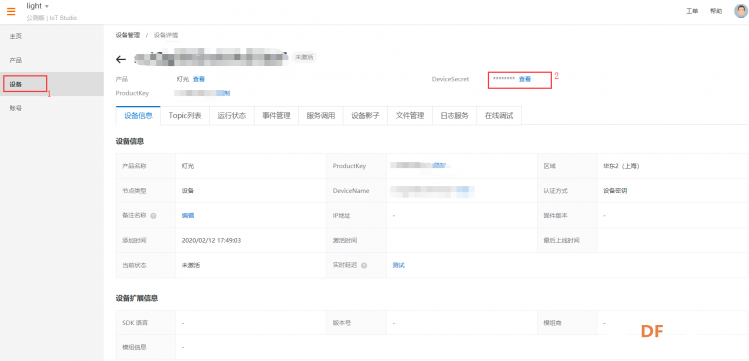The width and height of the screenshot is (749, 361).
Task: Click the 设备管理 breadcrumb
Action: pos(128,35)
